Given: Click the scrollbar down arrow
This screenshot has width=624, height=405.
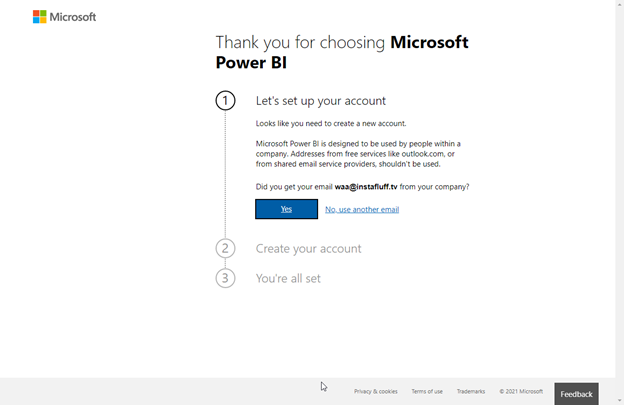Looking at the screenshot, I should 620,401.
